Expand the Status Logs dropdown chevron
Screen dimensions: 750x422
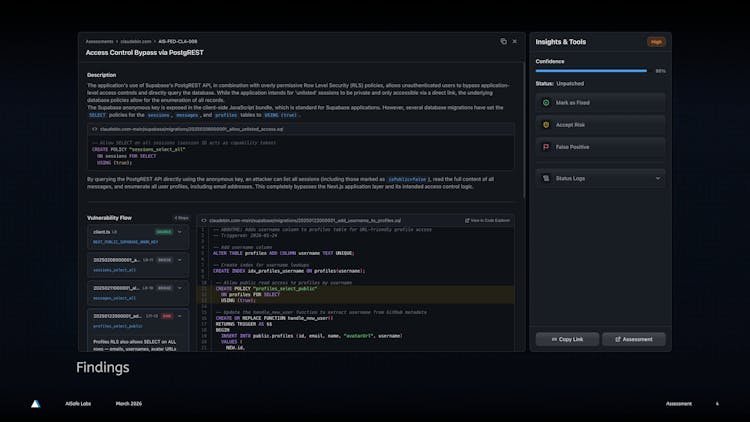click(x=657, y=178)
